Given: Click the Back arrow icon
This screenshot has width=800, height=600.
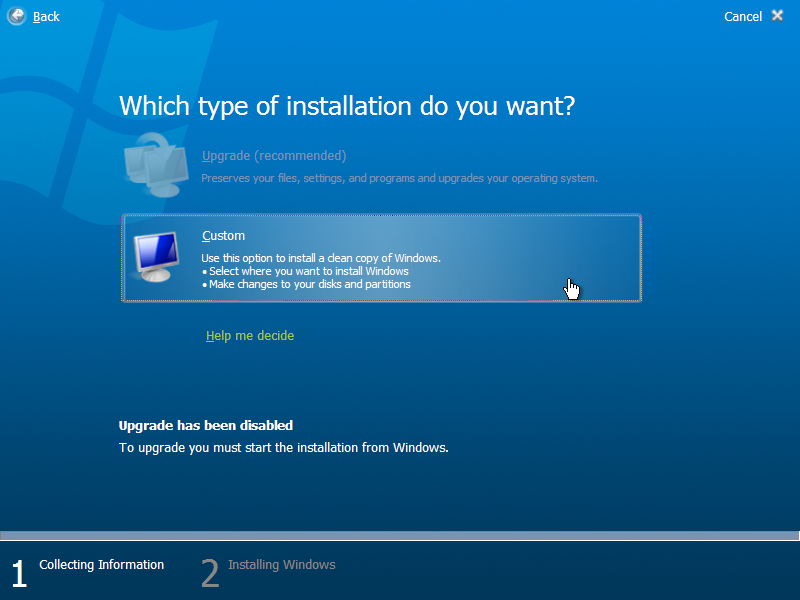Looking at the screenshot, I should click(x=16, y=16).
